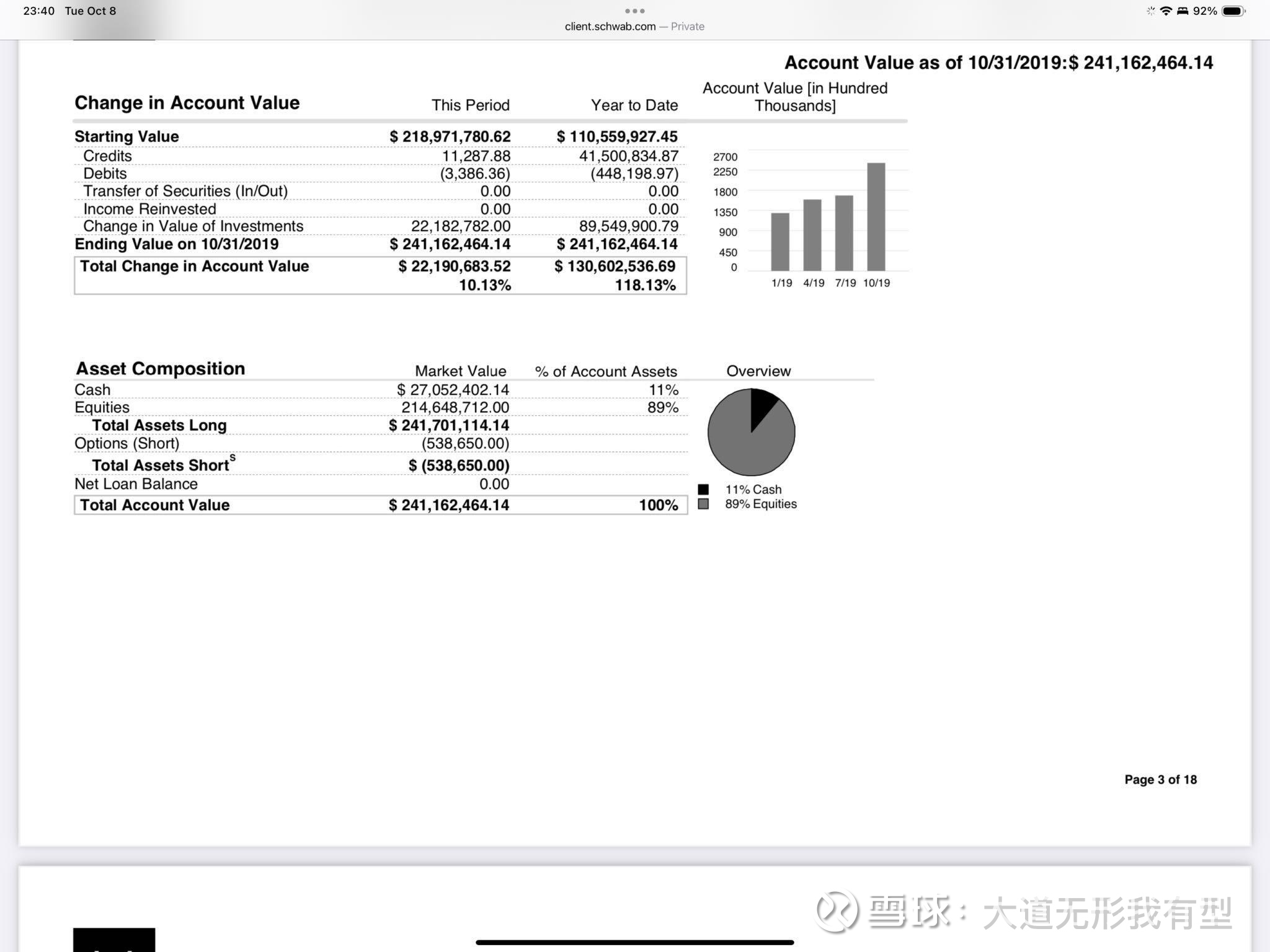Select 'Transfer of Securities (In/Out)' label

(x=185, y=191)
